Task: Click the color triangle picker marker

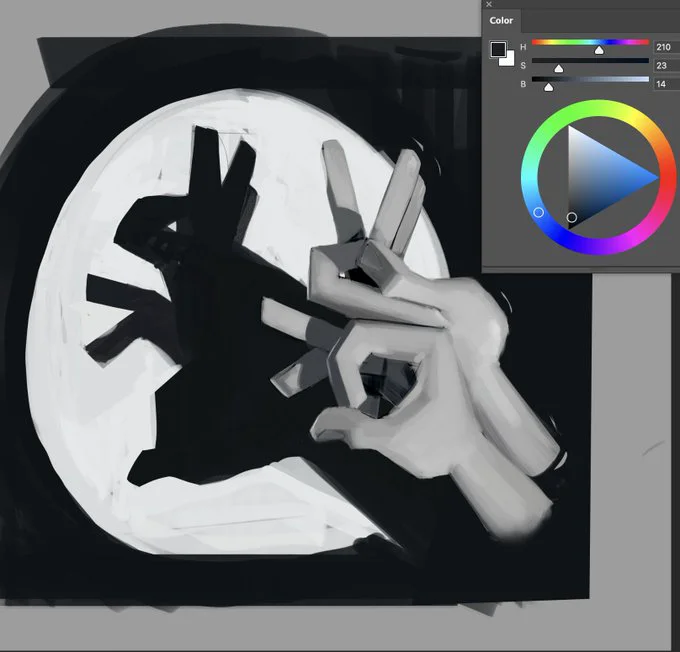Action: click(572, 217)
